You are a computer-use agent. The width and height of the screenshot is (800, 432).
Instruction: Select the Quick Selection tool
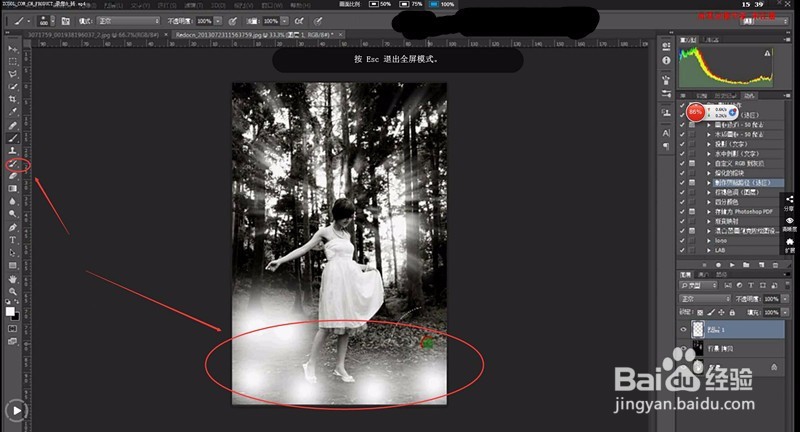pos(13,87)
